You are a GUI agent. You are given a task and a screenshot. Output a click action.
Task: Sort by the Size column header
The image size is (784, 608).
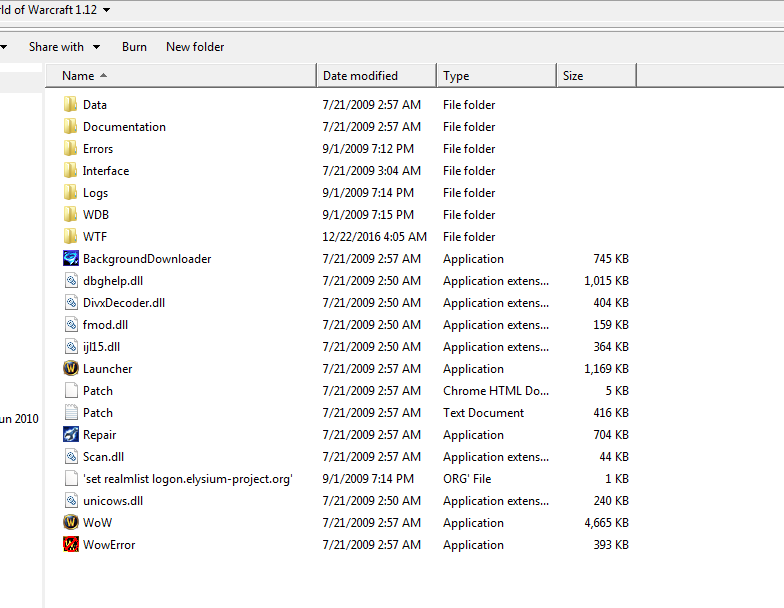(596, 76)
